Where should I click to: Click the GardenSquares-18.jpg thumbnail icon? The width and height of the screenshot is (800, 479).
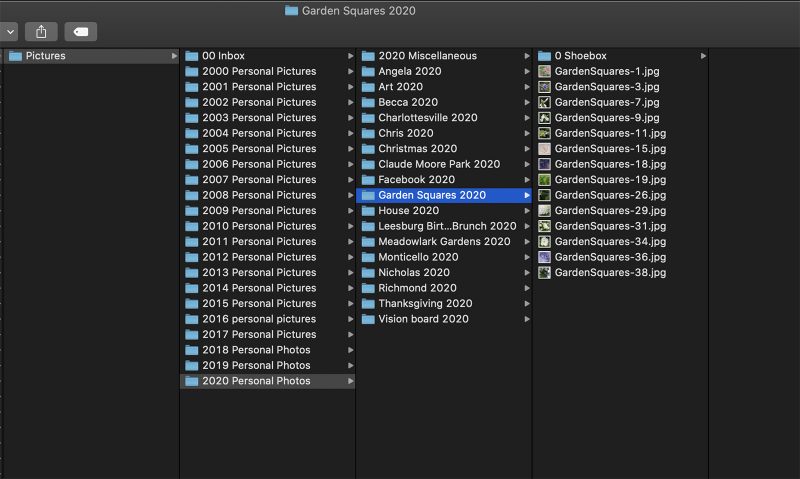(x=544, y=164)
